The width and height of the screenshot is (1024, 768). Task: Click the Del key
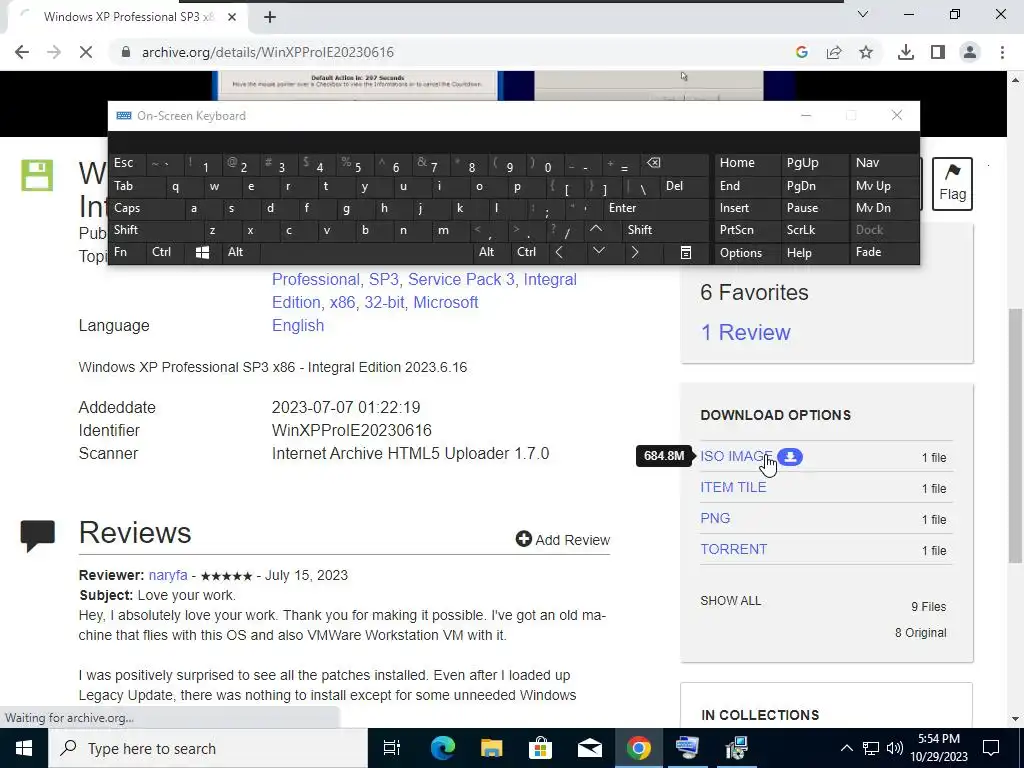684,186
